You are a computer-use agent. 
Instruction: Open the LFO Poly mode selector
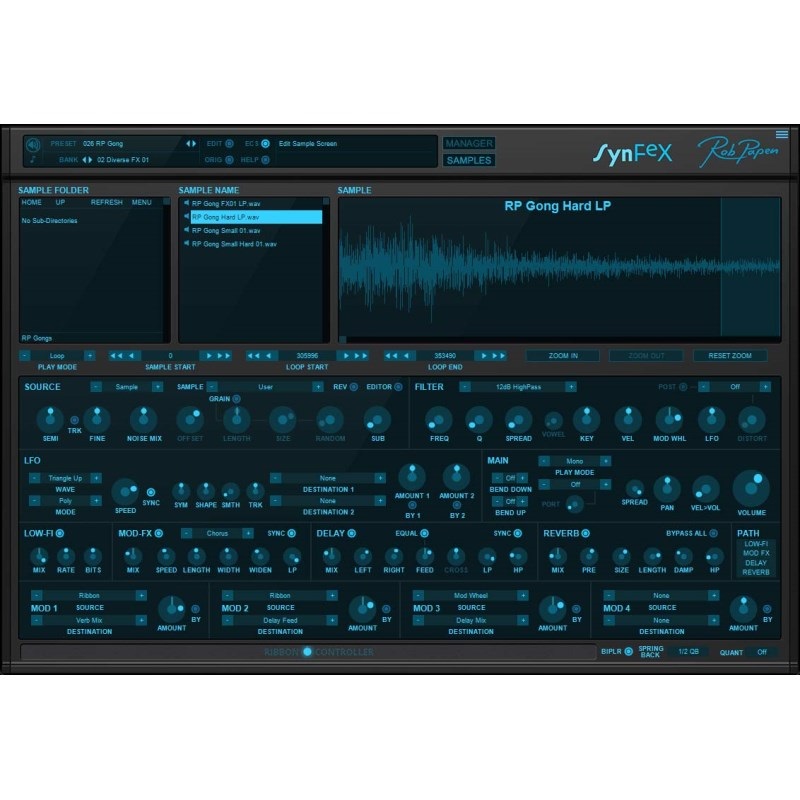(65, 501)
